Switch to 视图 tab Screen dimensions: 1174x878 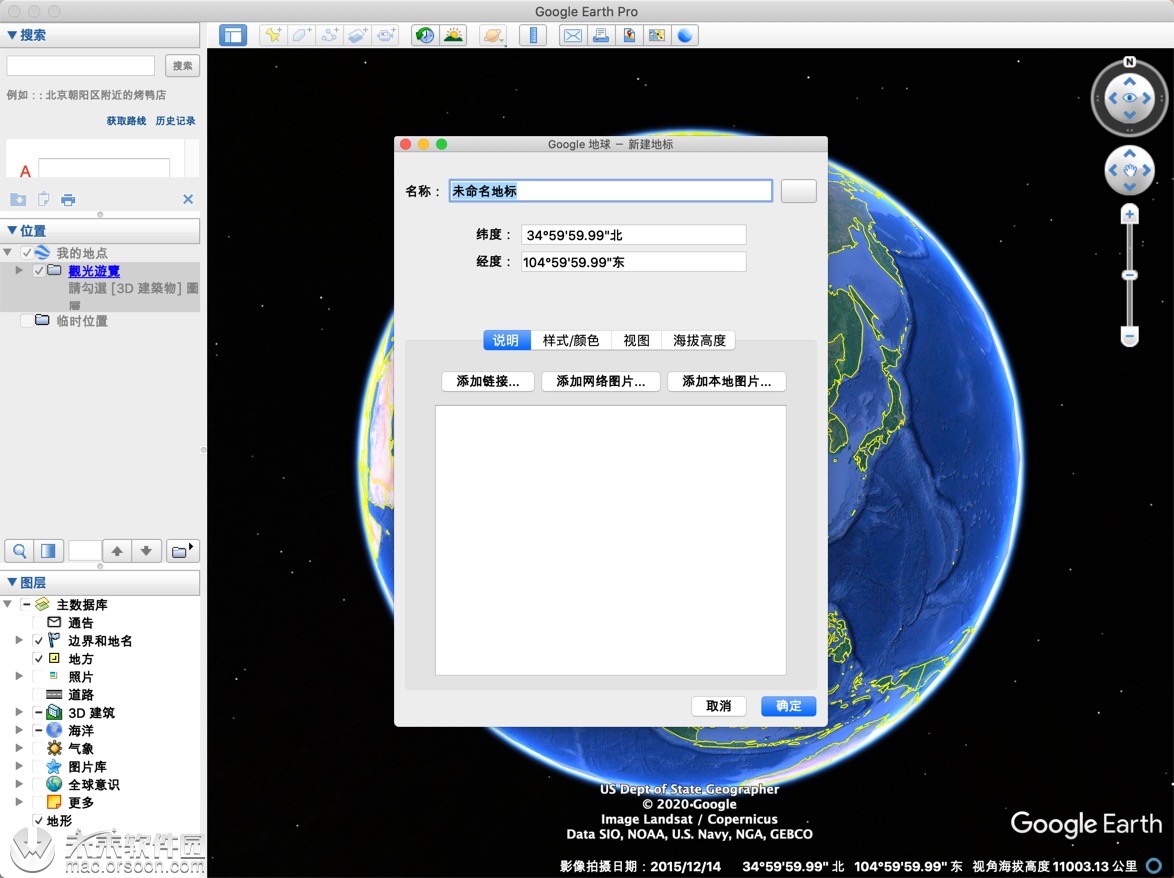[x=636, y=341]
